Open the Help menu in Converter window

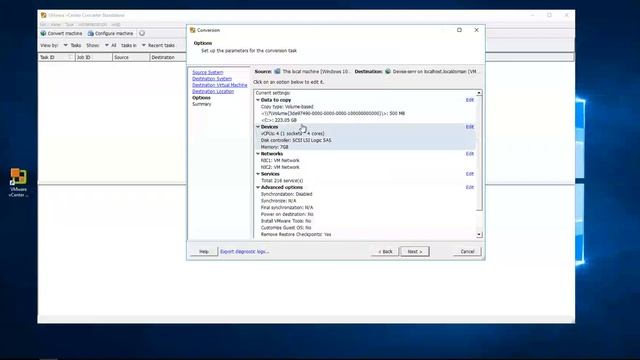pos(116,24)
